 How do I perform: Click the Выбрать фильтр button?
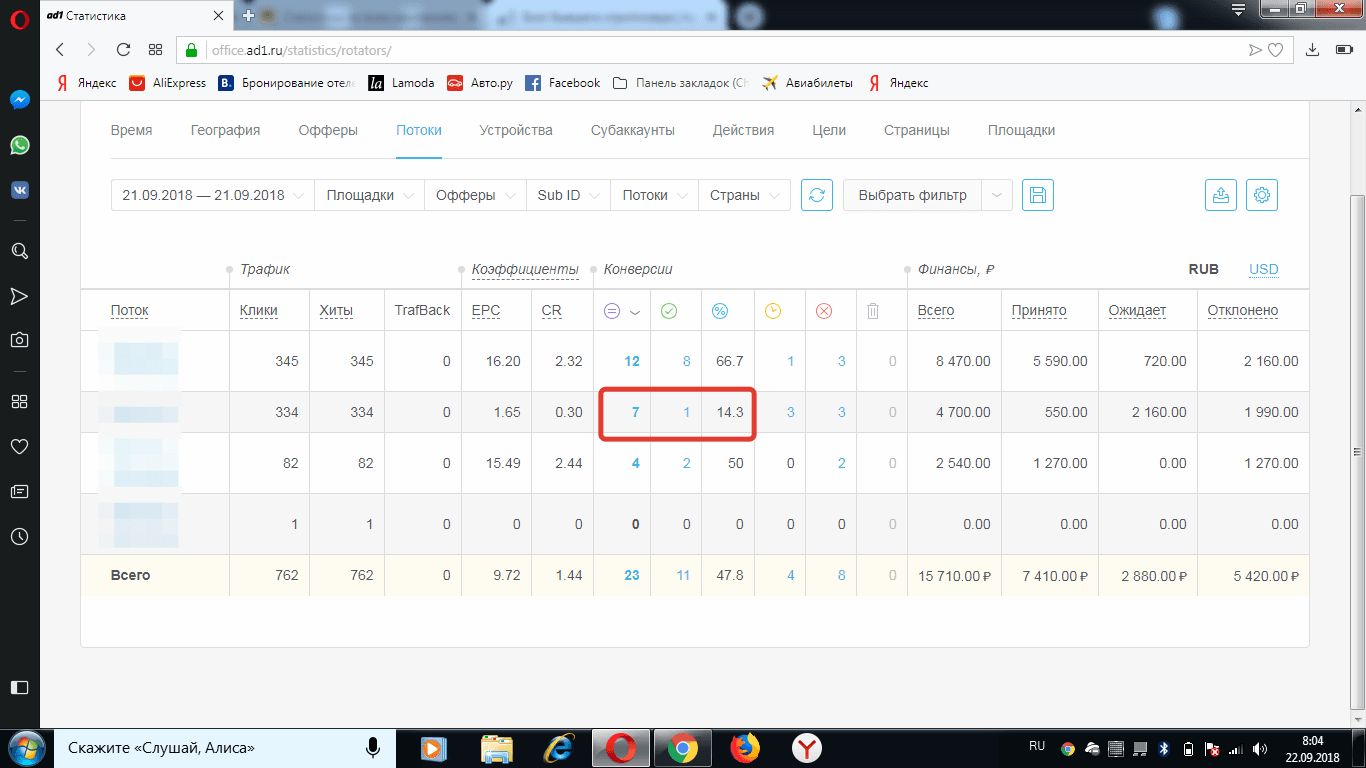[x=912, y=195]
